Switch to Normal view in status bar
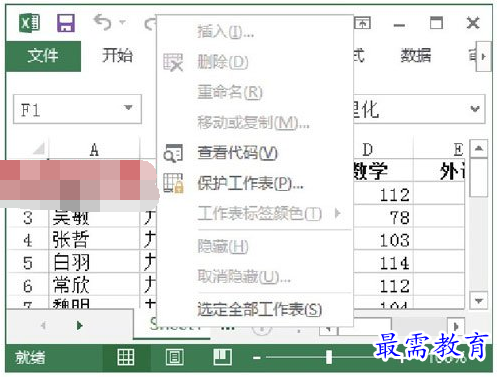The image size is (497, 377). click(126, 357)
